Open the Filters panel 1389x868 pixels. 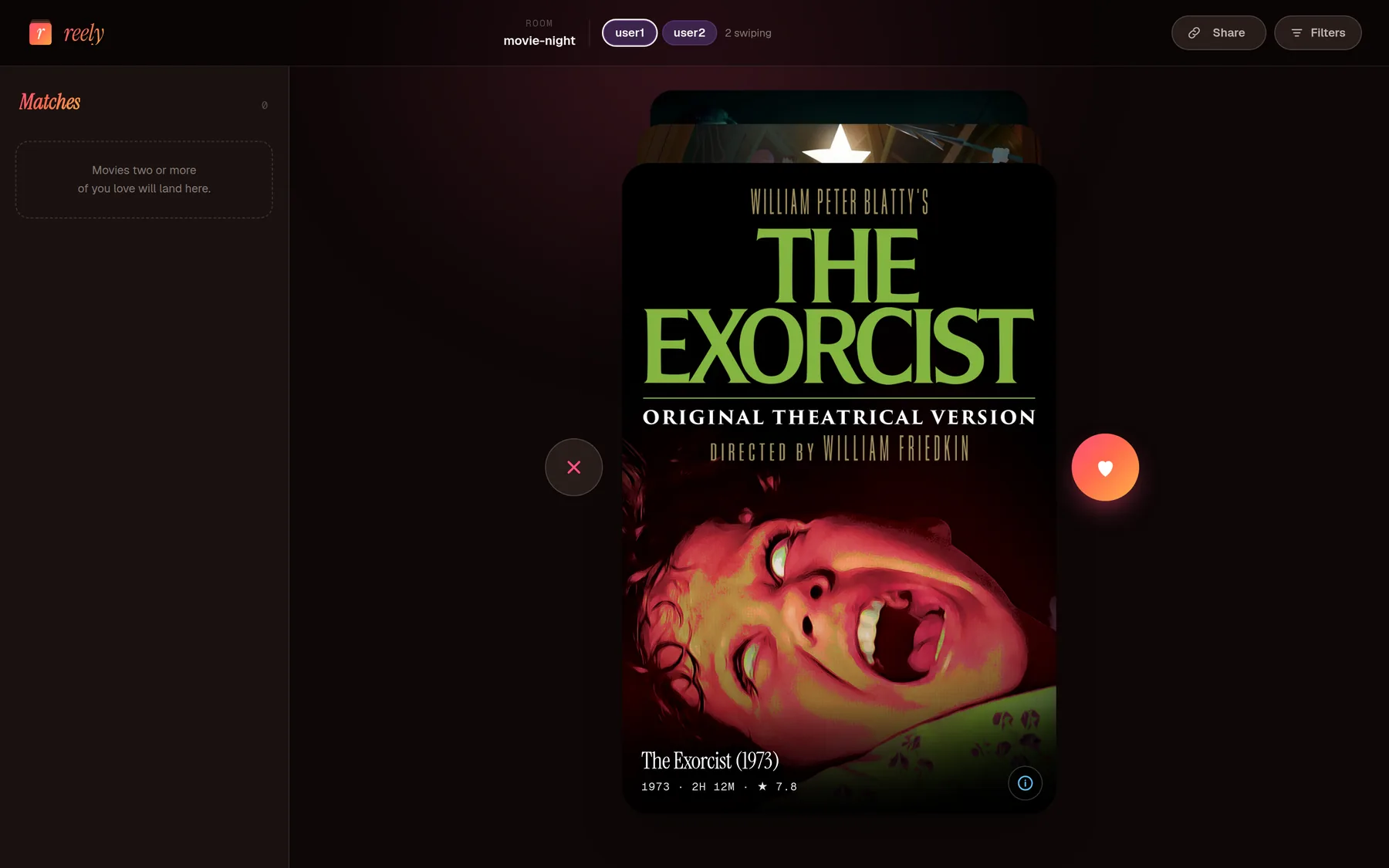tap(1317, 32)
